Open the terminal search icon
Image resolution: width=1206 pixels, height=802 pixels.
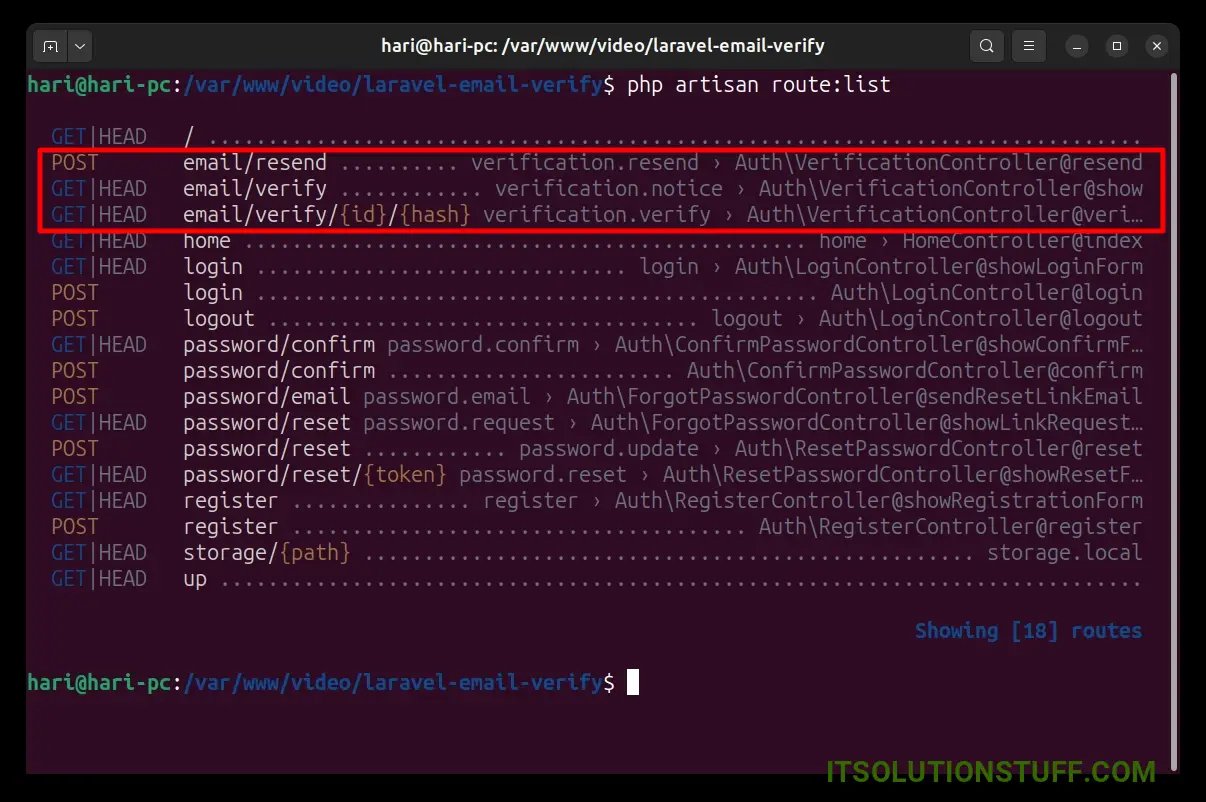(987, 46)
